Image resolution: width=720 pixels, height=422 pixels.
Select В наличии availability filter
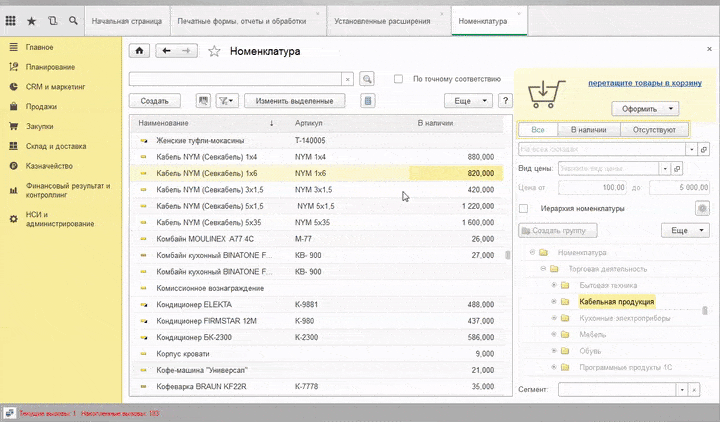coord(589,129)
